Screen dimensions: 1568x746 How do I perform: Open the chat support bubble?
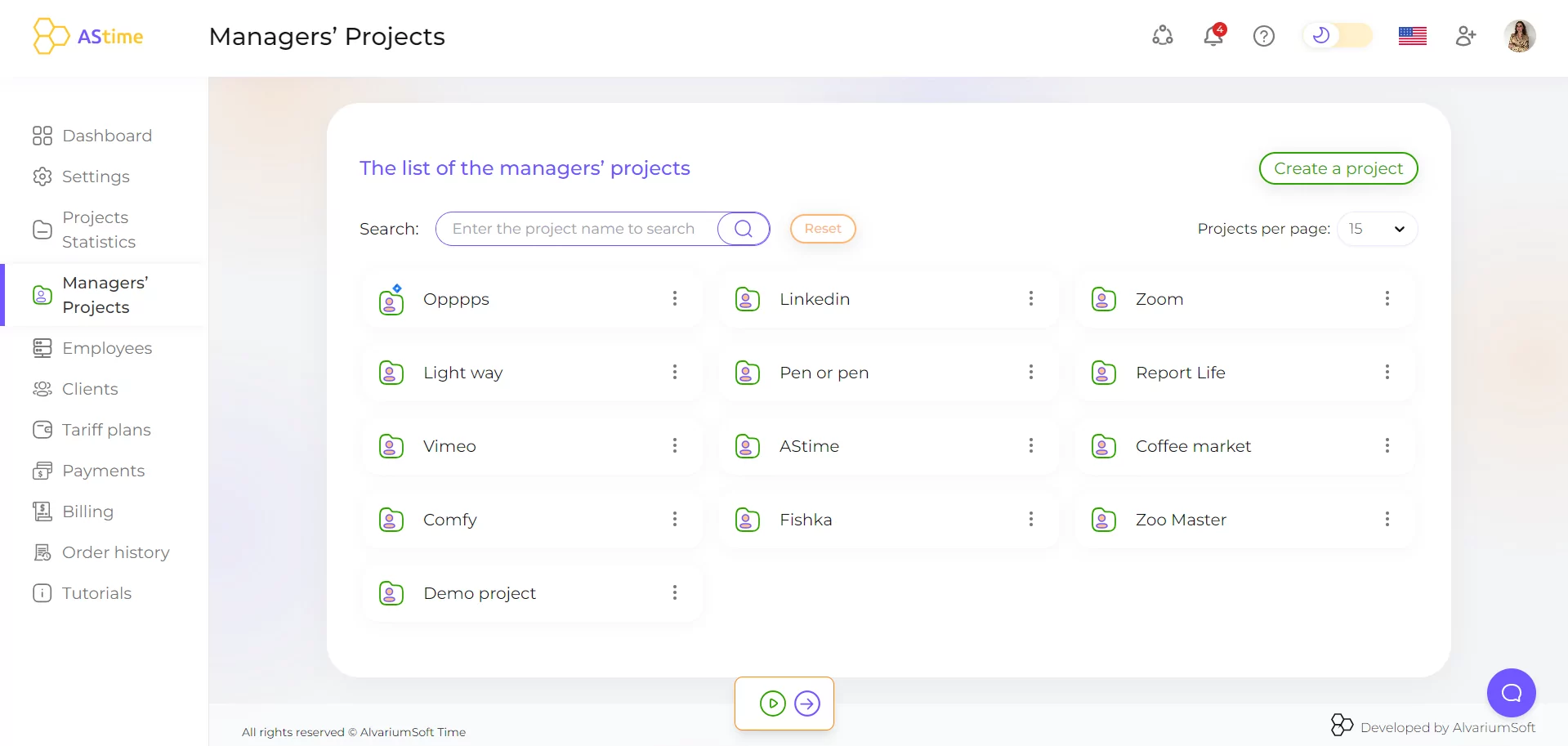click(1511, 693)
